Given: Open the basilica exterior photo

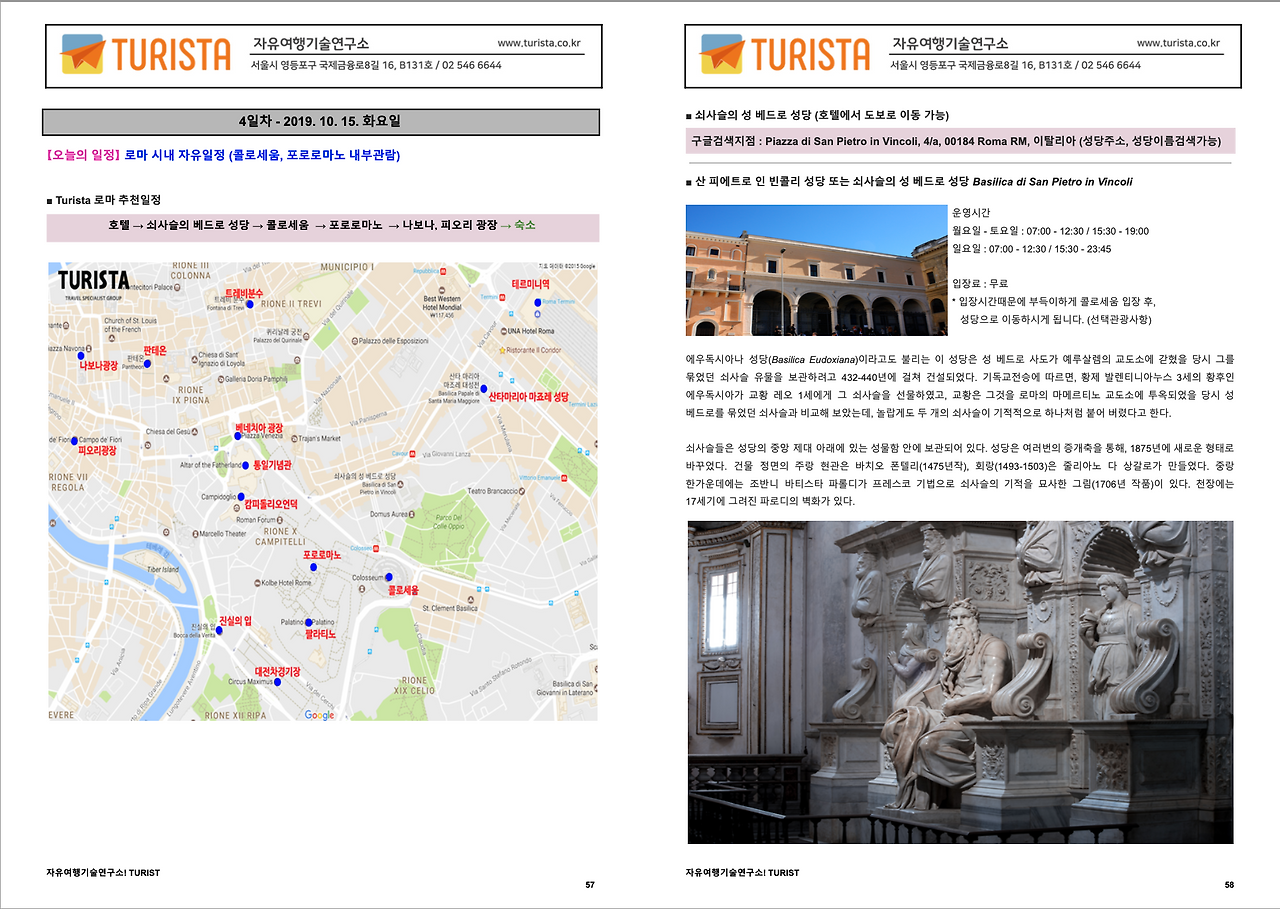Looking at the screenshot, I should 818,270.
